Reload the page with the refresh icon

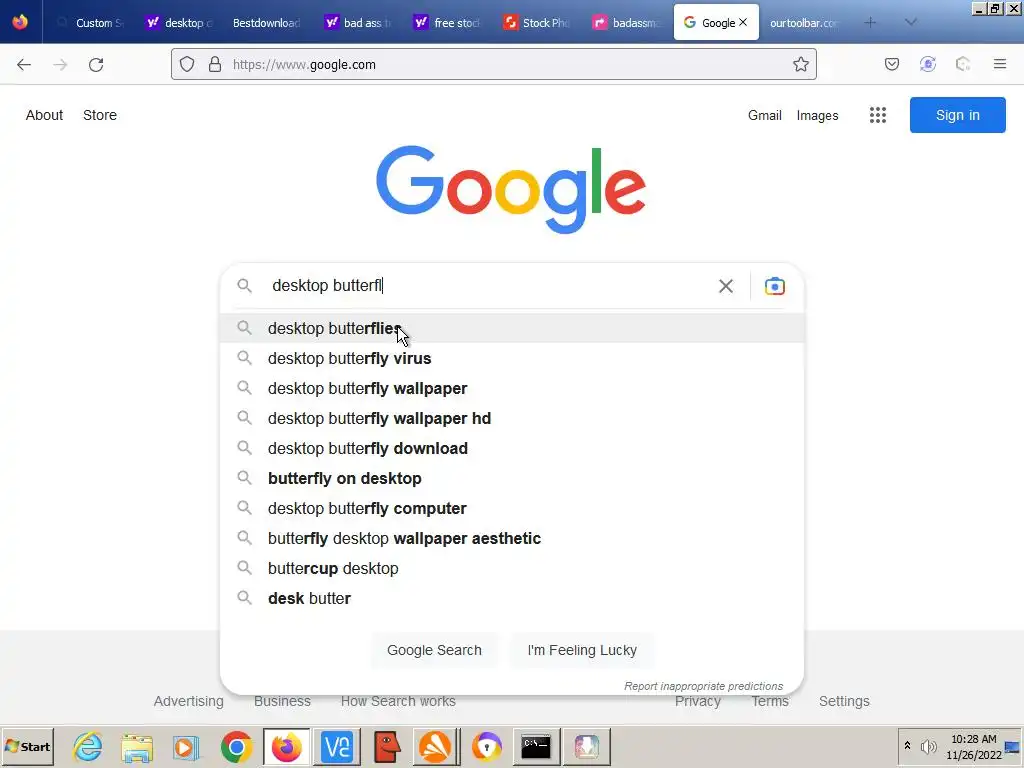[x=96, y=65]
